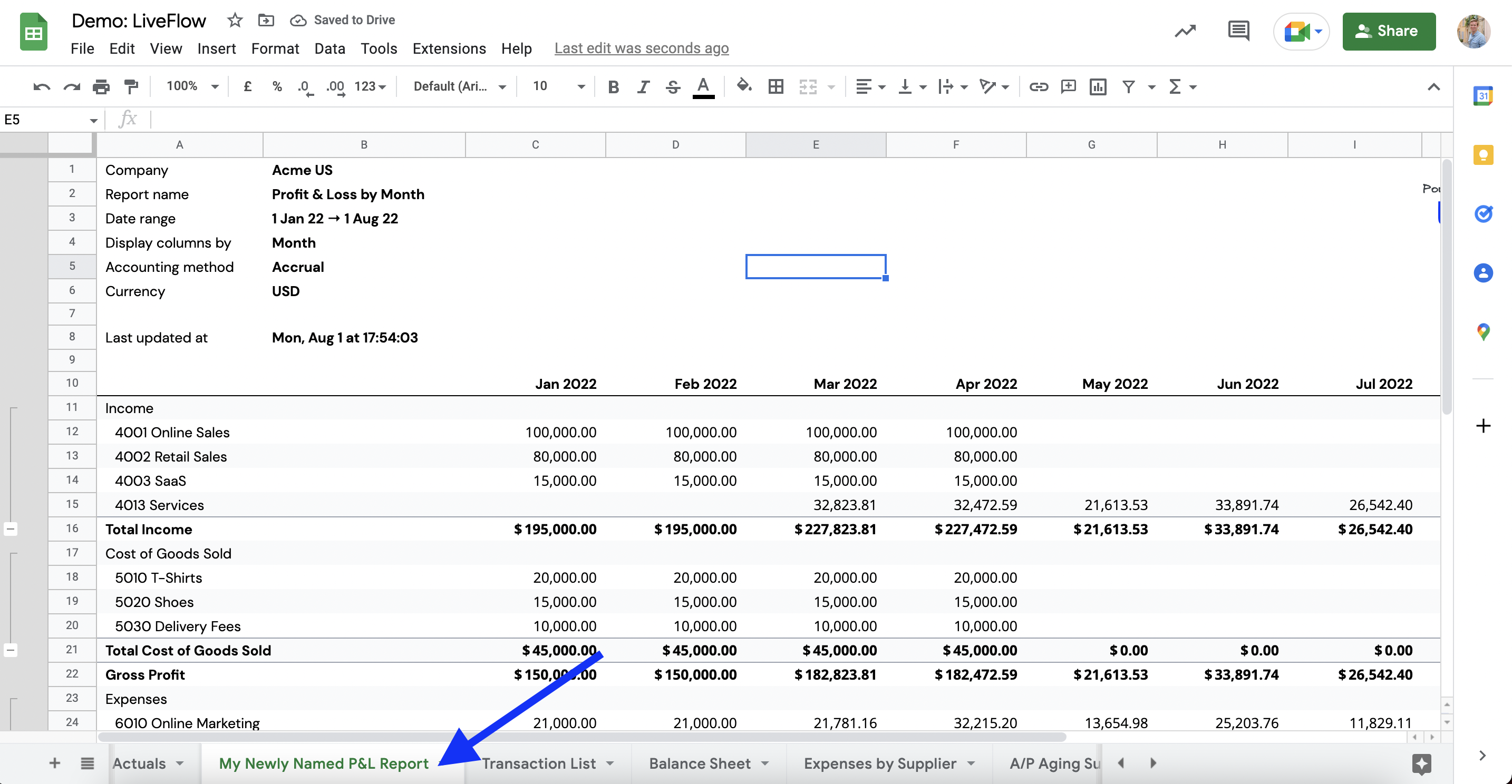Open the Data menu
The height and width of the screenshot is (784, 1512).
tap(329, 48)
